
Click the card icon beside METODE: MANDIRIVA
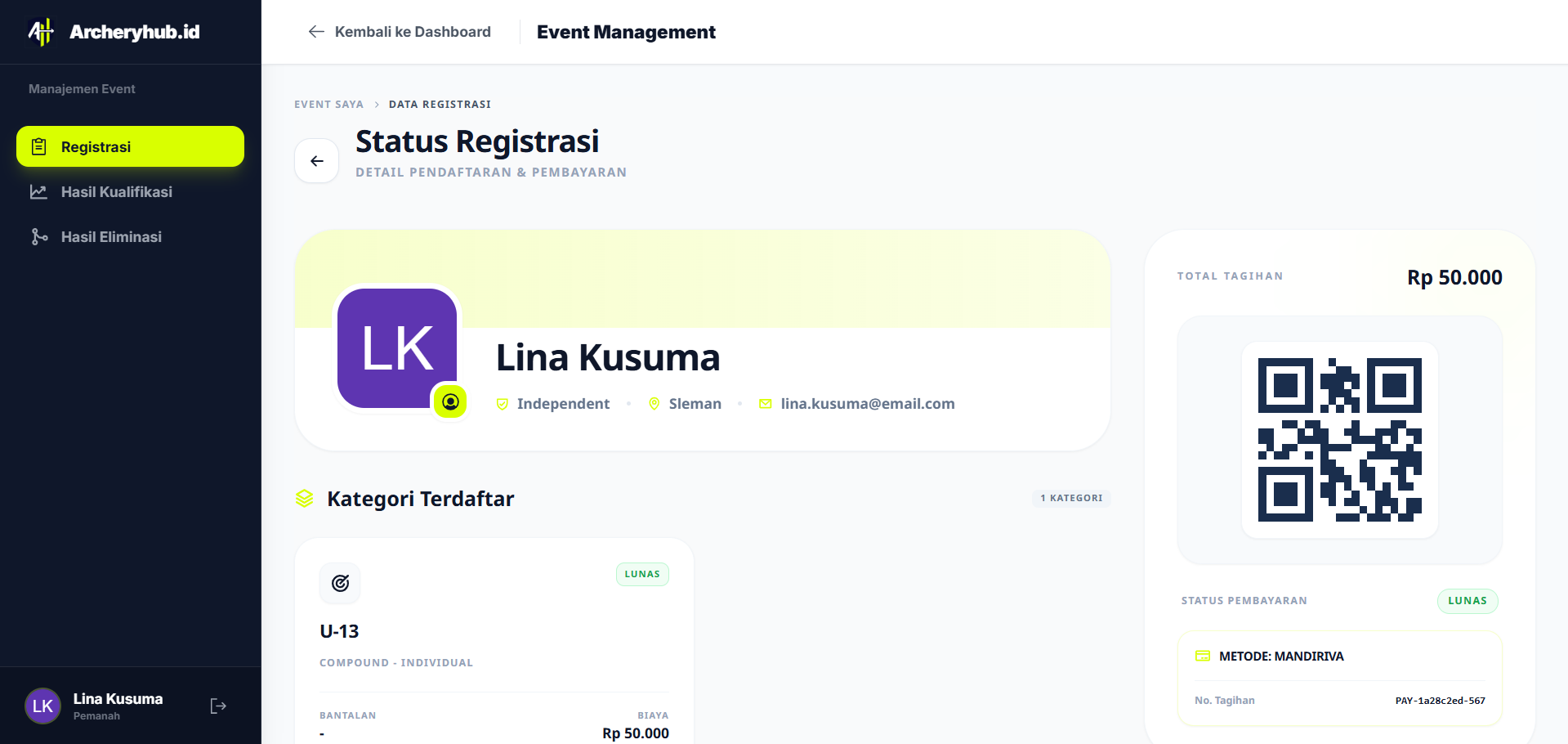pos(1202,656)
